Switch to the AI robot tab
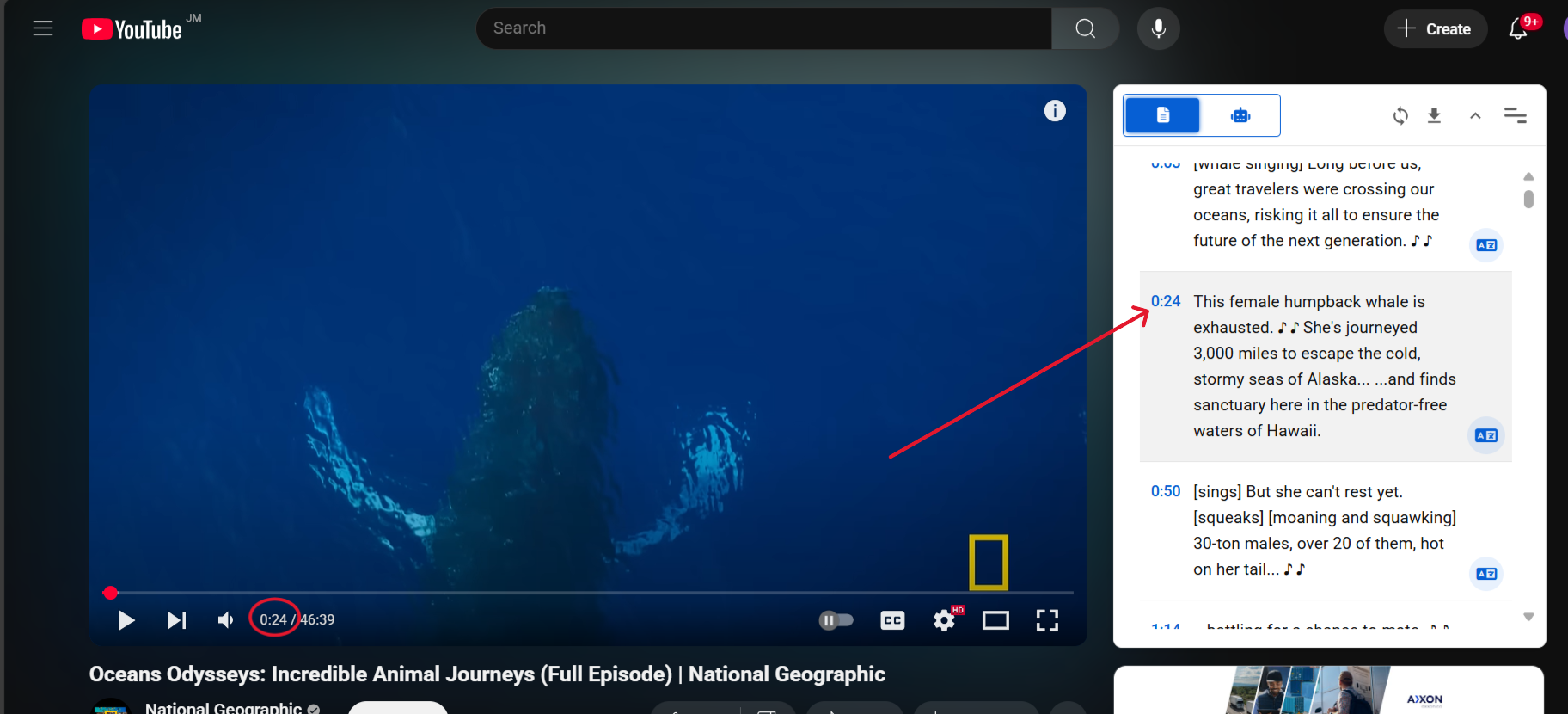The width and height of the screenshot is (1568, 714). pos(1240,115)
